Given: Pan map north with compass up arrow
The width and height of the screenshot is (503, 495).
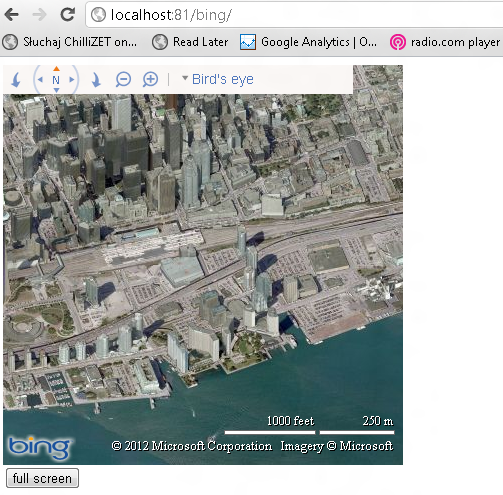Looking at the screenshot, I should (x=56, y=69).
